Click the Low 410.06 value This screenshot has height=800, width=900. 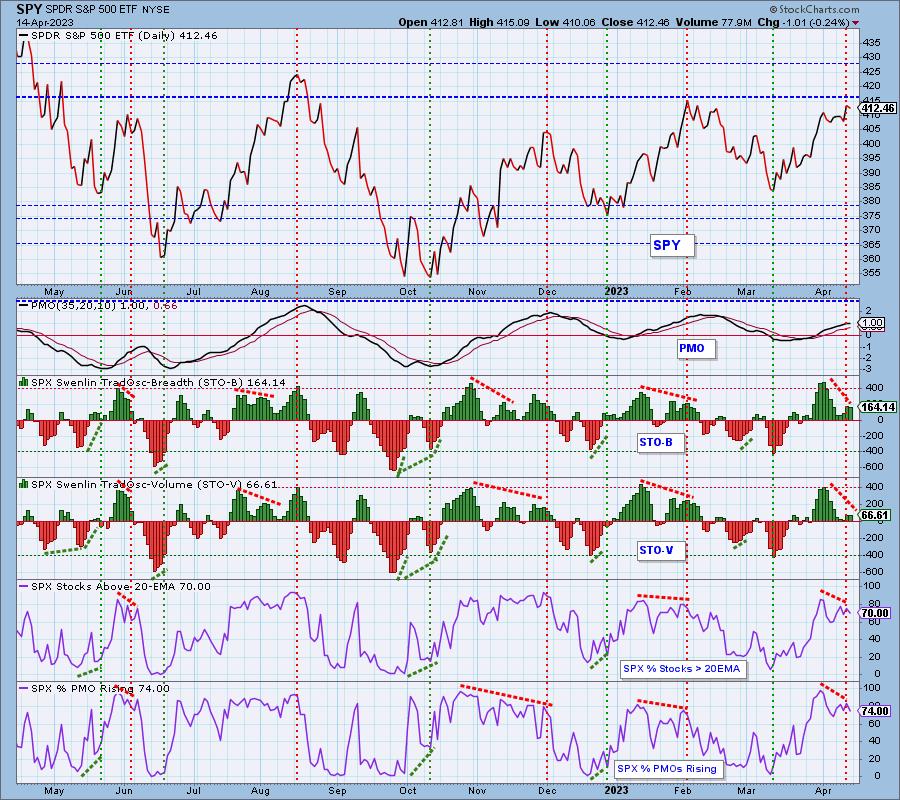click(x=566, y=22)
